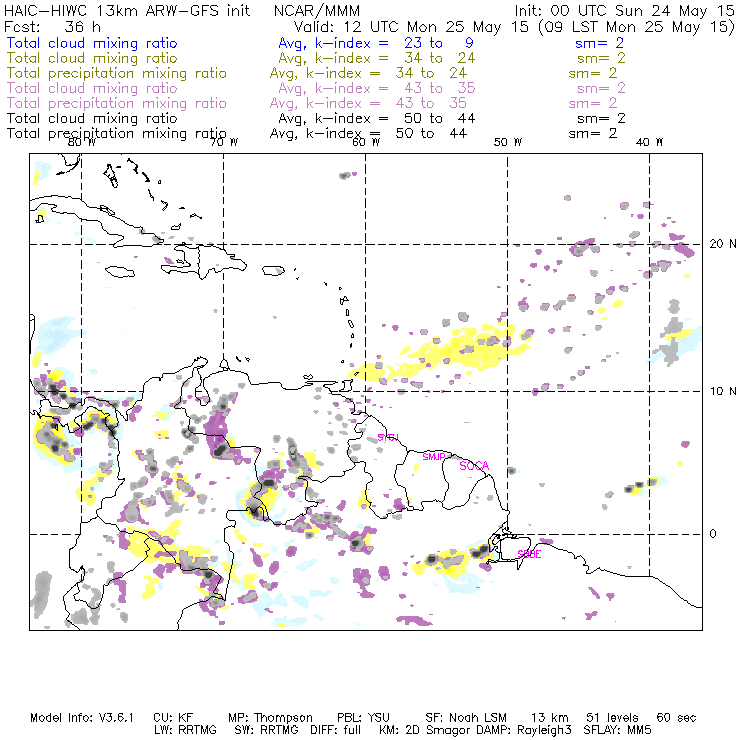Select the "50 W" longitude label
This screenshot has width=740, height=740.
point(508,142)
